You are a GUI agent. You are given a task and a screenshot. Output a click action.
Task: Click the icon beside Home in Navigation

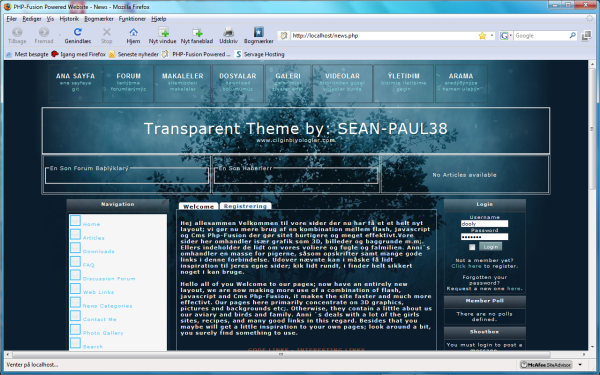click(75, 221)
